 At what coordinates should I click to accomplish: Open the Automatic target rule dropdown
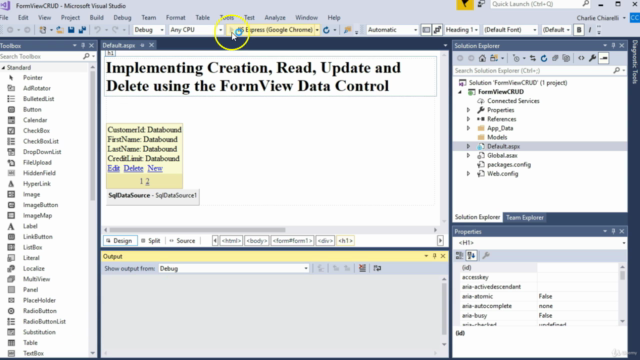(x=392, y=30)
